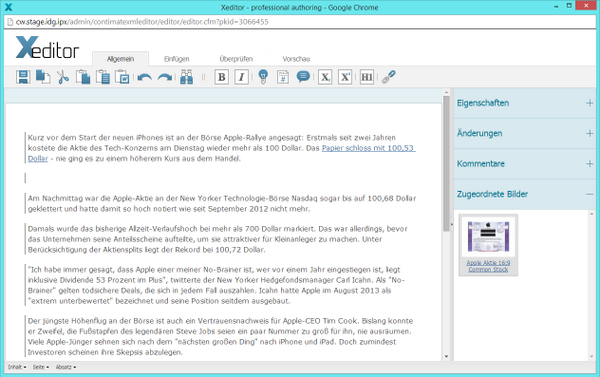Select the Apple stock certificate thumbnail
The height and width of the screenshot is (377, 600).
pyautogui.click(x=488, y=236)
